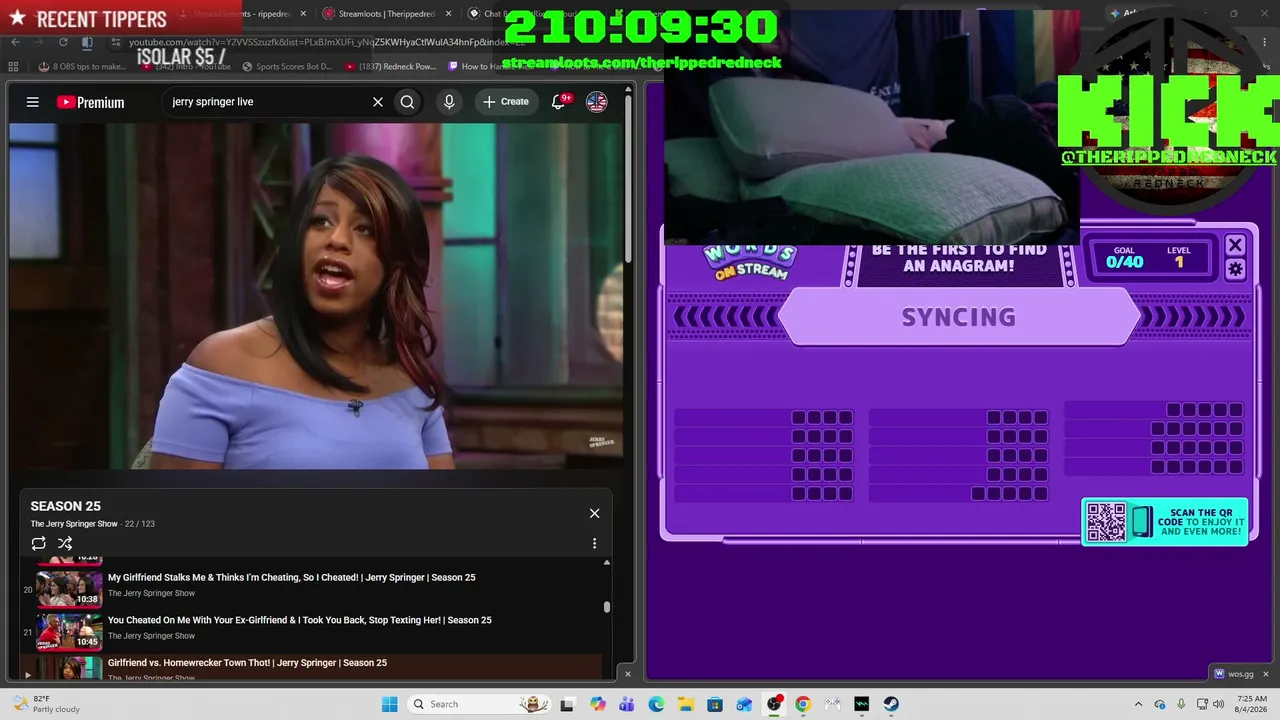Click the taskbar Search box
This screenshot has width=1280, height=720.
pyautogui.click(x=480, y=704)
